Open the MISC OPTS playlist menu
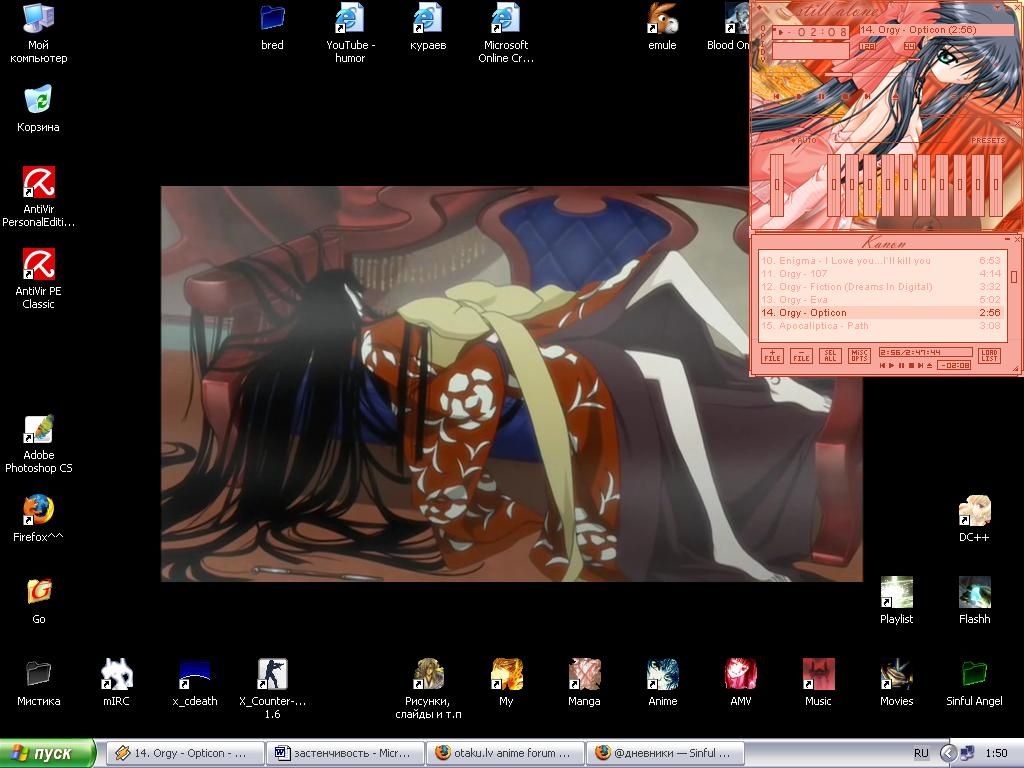 [x=859, y=355]
